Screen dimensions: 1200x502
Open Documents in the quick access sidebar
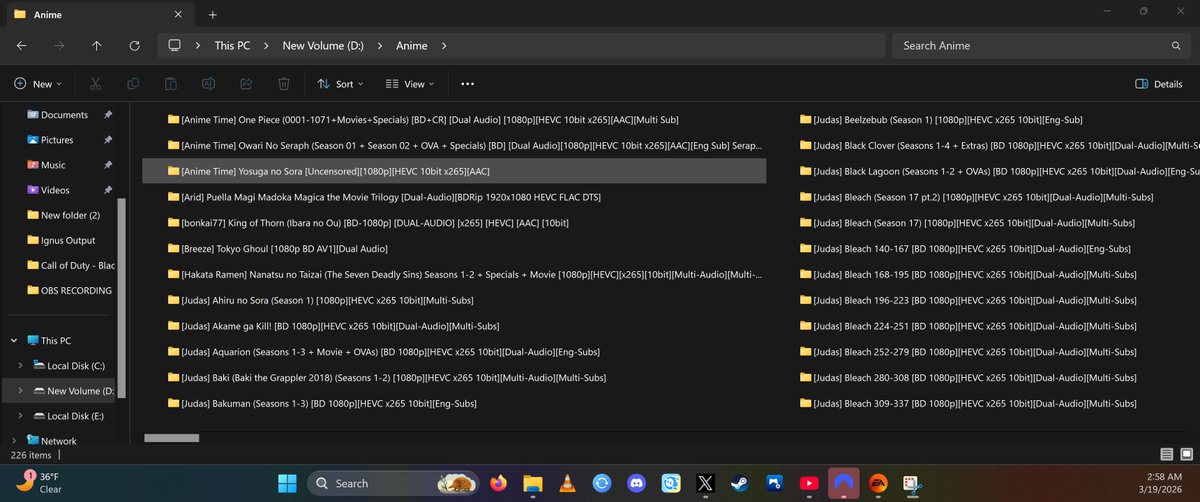[x=64, y=115]
